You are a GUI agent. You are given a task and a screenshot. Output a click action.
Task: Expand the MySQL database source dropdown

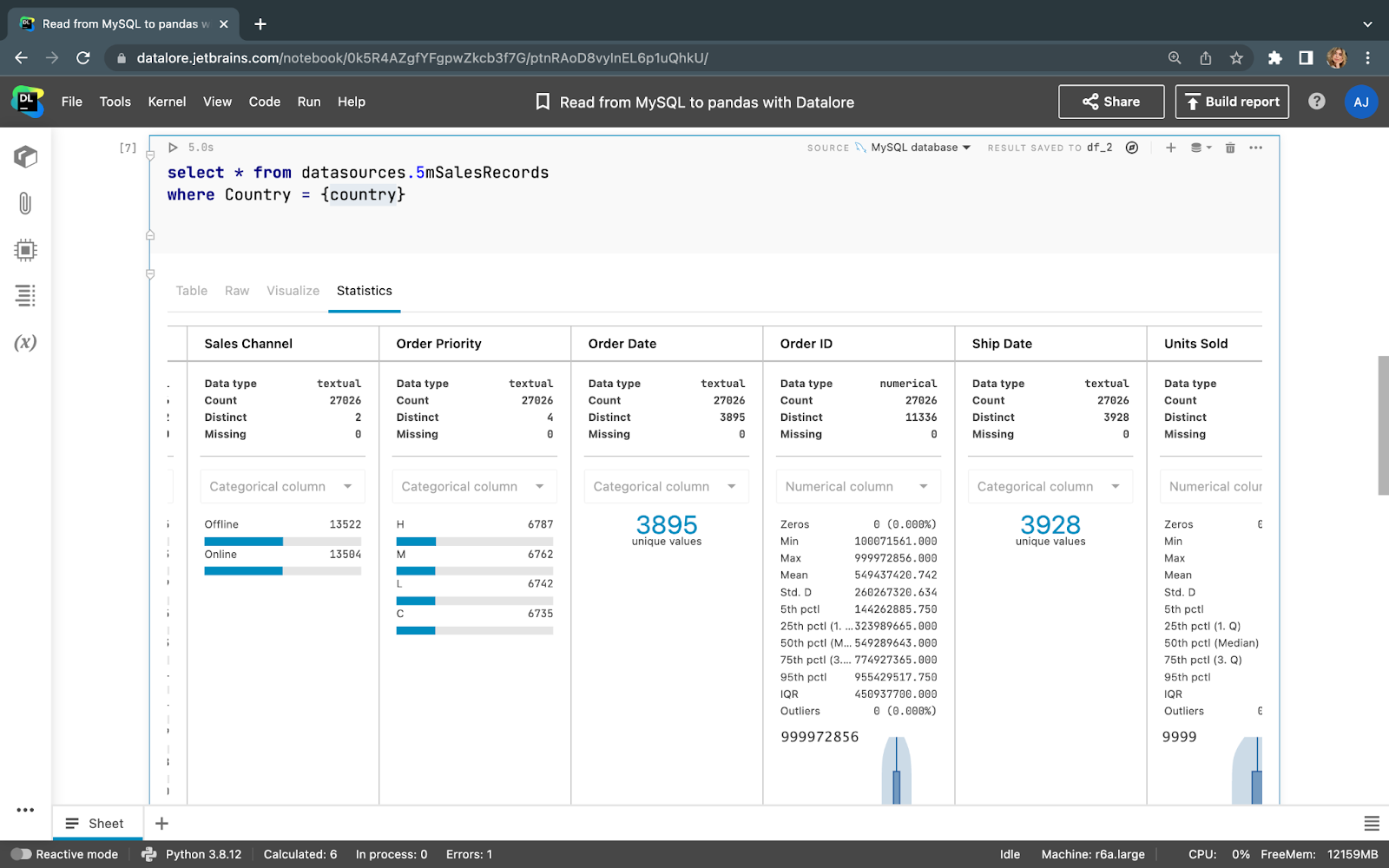920,148
